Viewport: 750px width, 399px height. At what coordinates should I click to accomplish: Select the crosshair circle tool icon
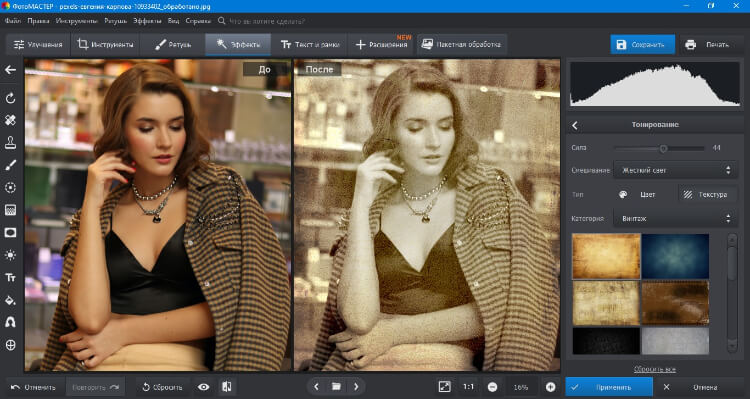(x=11, y=345)
